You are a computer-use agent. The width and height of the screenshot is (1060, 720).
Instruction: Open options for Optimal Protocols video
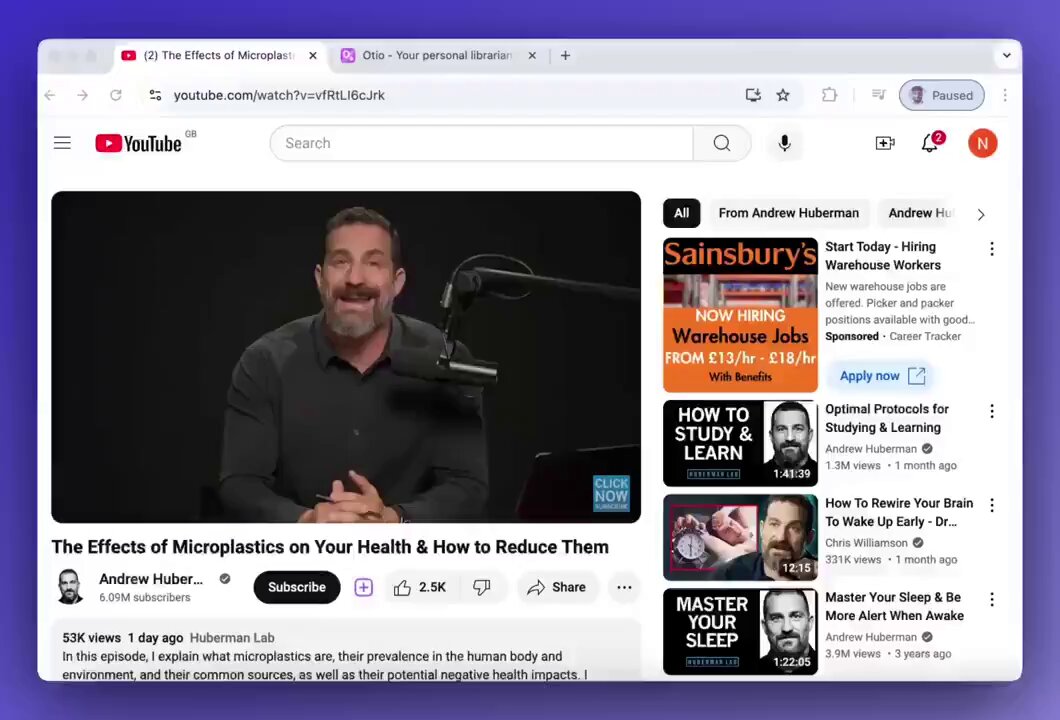coord(992,411)
